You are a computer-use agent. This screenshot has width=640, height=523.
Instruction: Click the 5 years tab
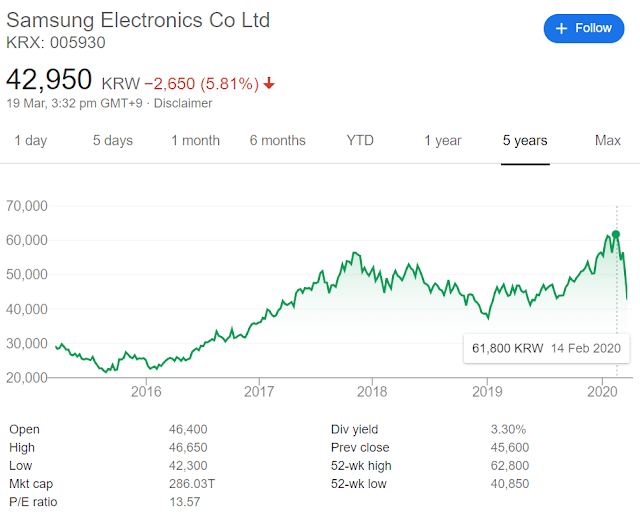[x=525, y=140]
